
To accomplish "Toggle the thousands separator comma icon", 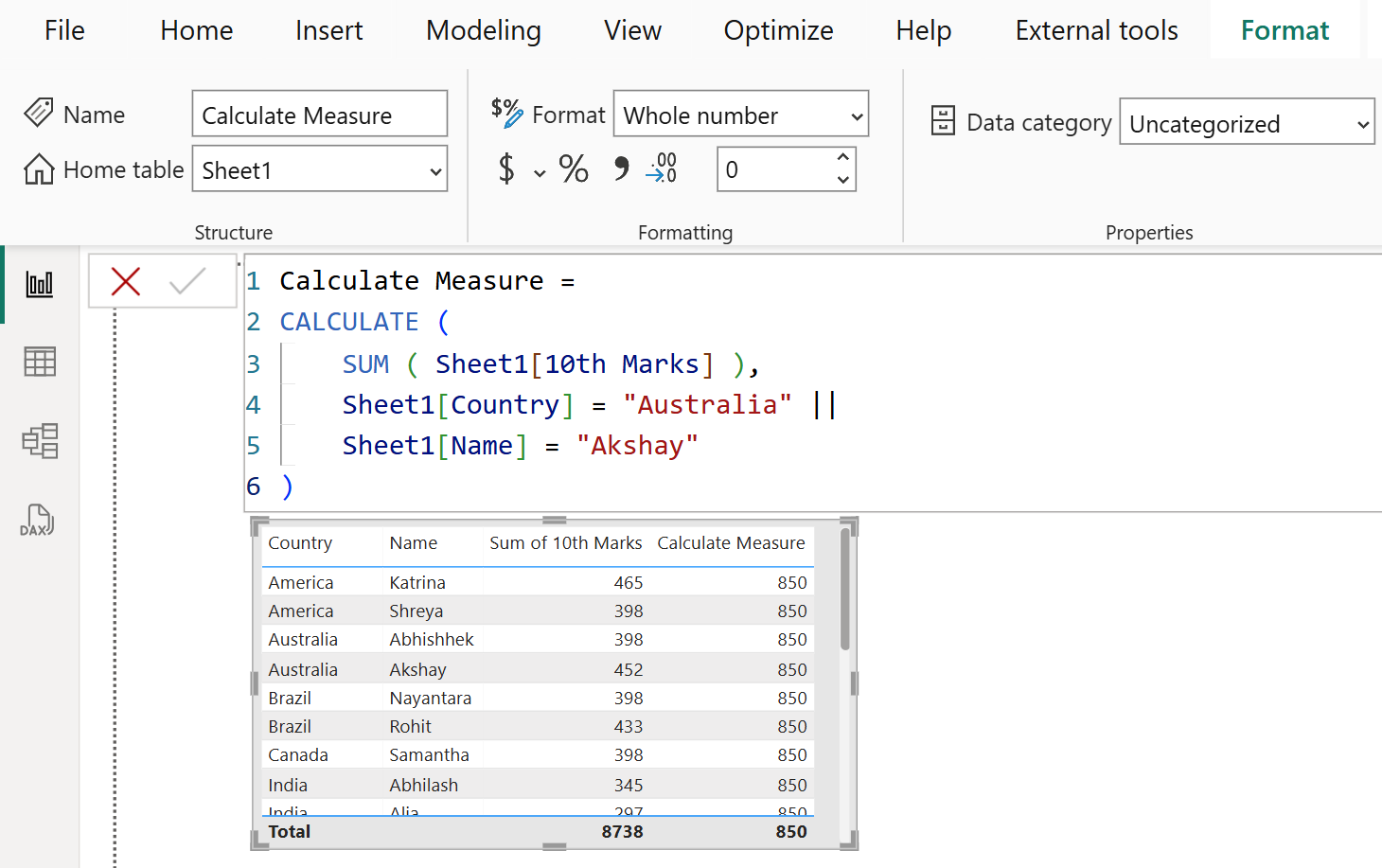I will pos(621,168).
